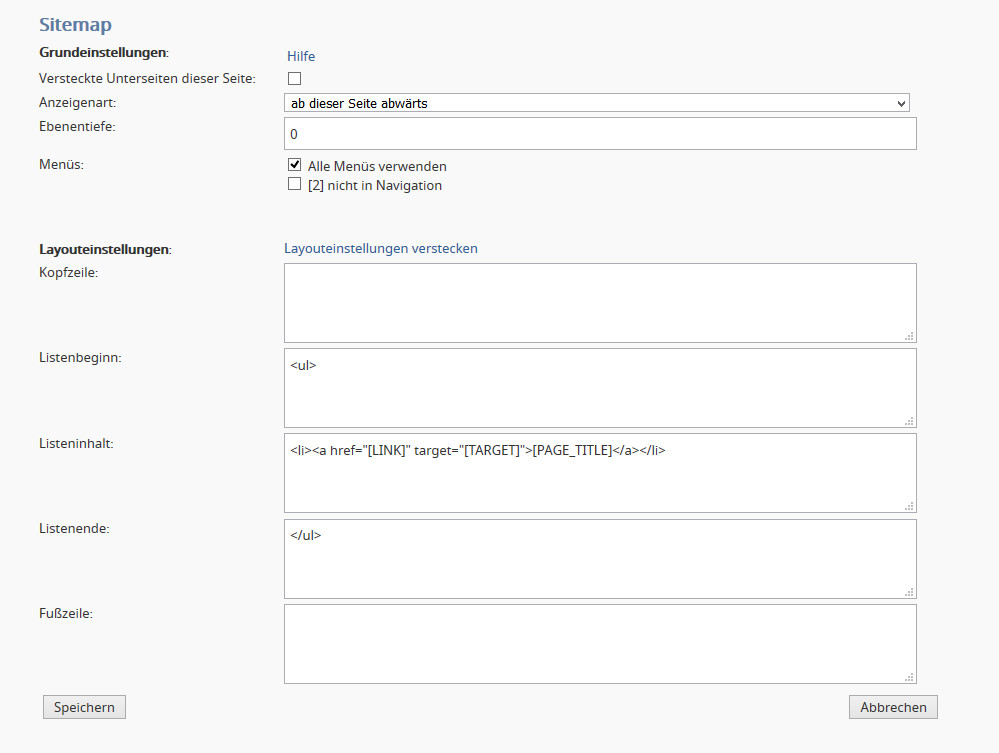This screenshot has height=753, width=999.
Task: Uncheck 'Alle Menüs verwenden'
Action: (x=294, y=165)
